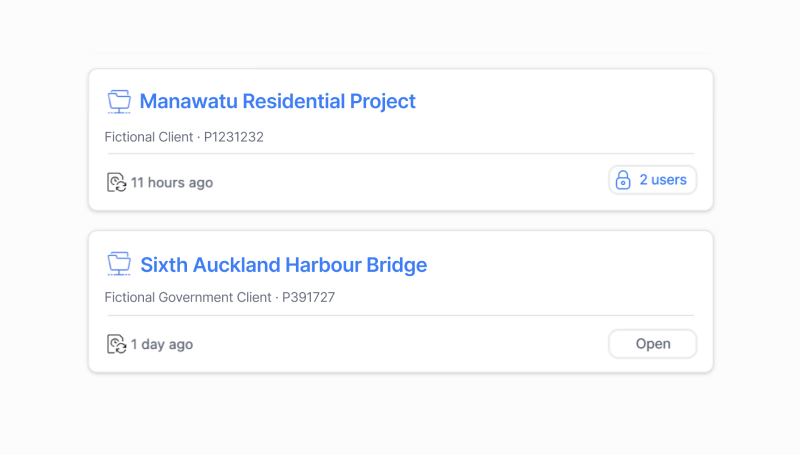Click divider line under Fictional Government Client

click(x=401, y=315)
